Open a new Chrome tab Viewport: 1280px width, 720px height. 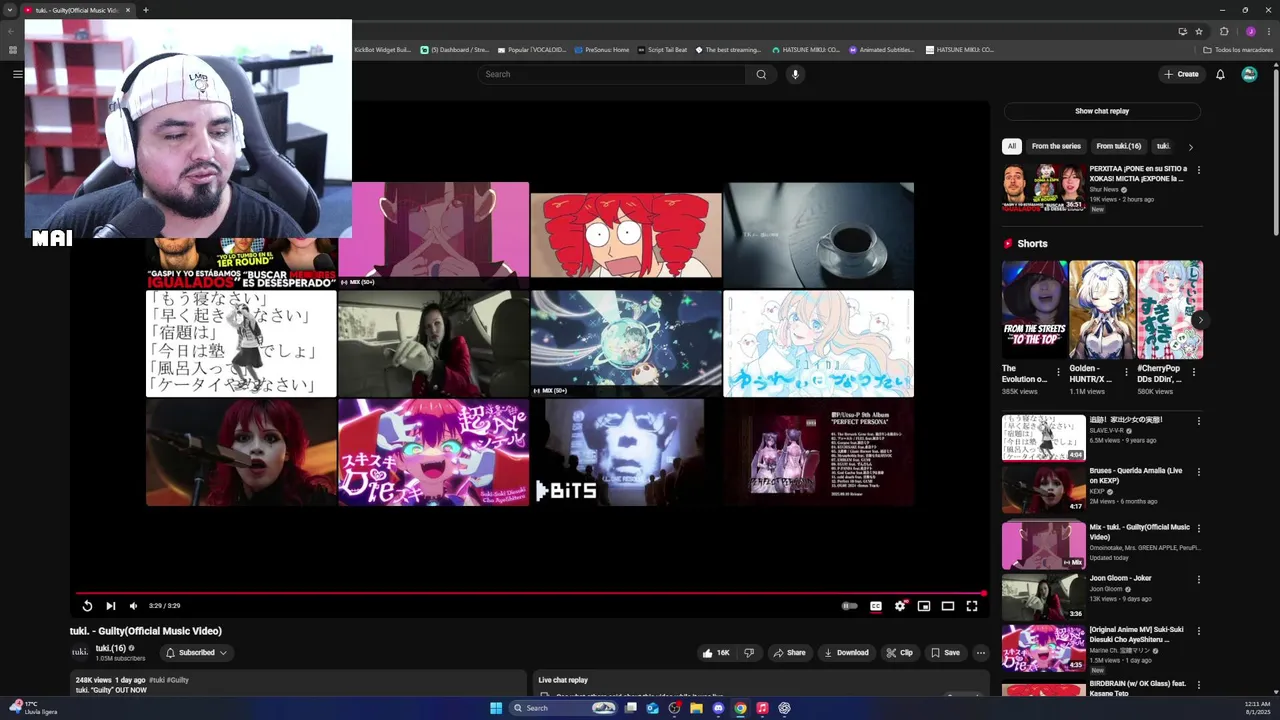click(146, 10)
